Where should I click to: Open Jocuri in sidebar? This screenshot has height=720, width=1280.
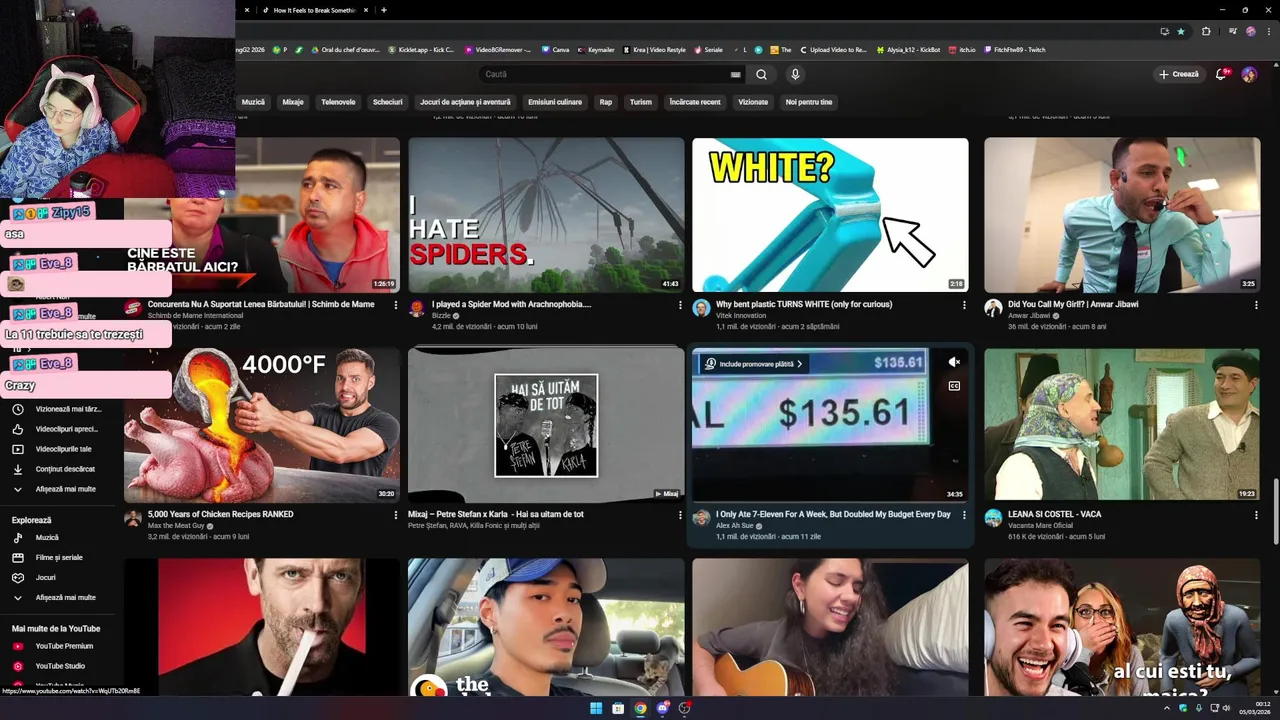click(x=58, y=578)
